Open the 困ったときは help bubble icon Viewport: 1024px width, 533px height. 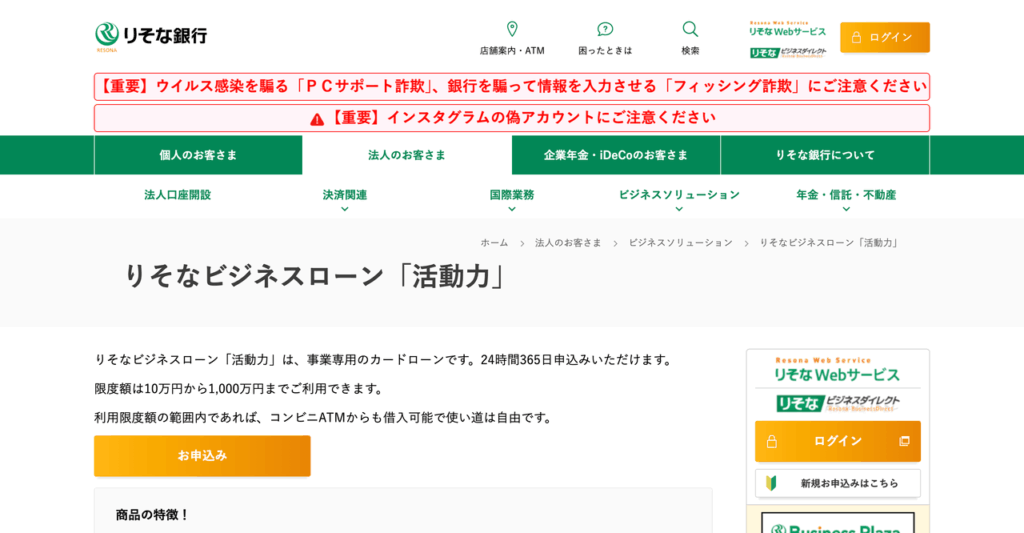(605, 29)
